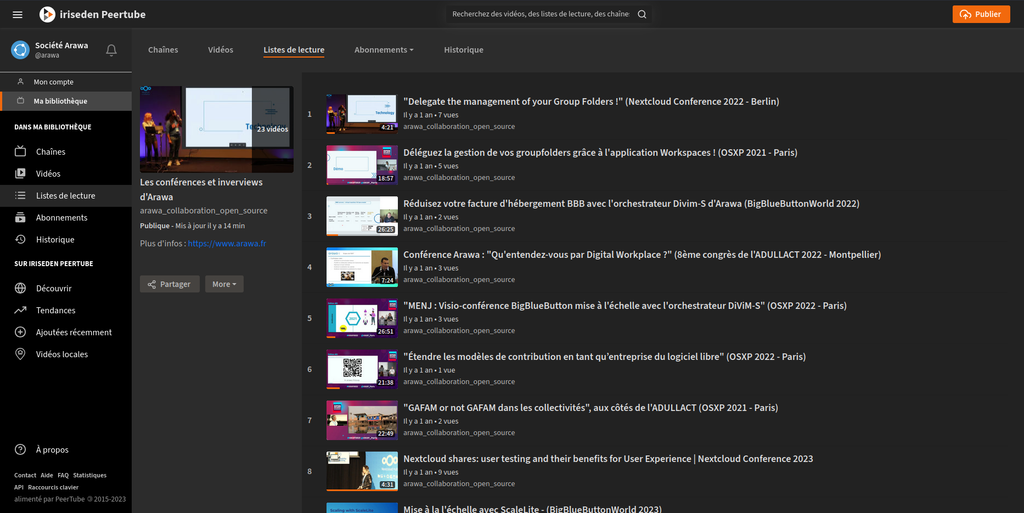Screen dimensions: 1024x513
Task: Click the "SUR IRISEDEN PEERTUBE" heading
Action: (54, 264)
